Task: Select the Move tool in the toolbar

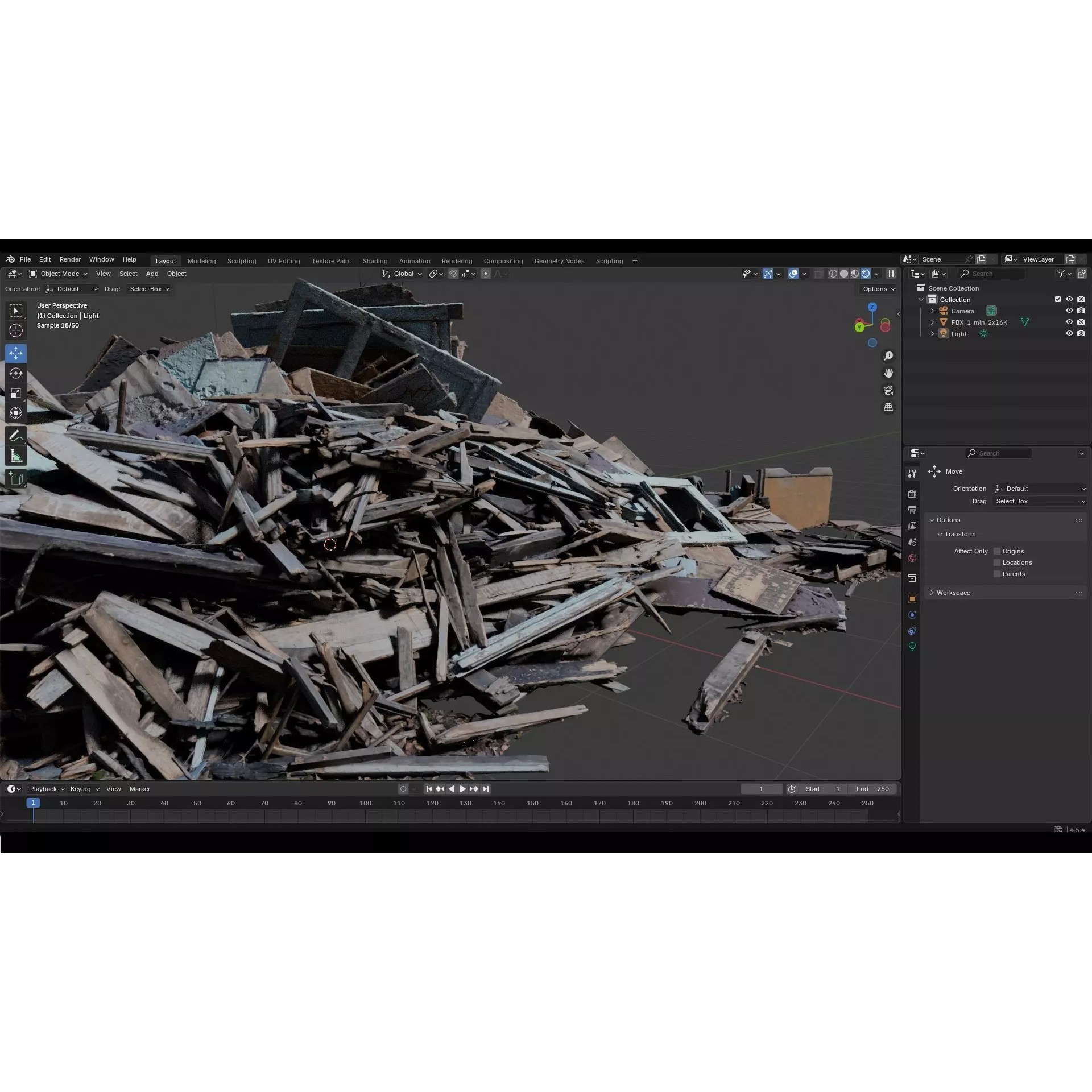Action: tap(16, 353)
